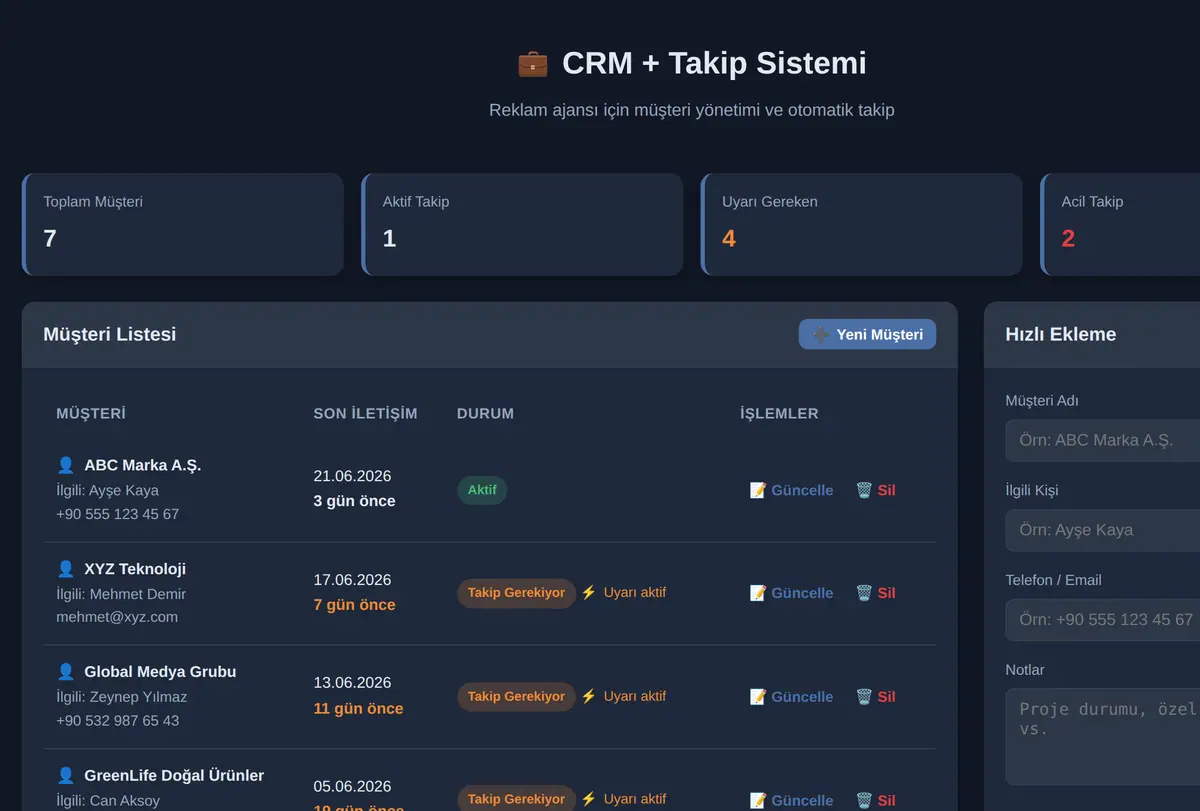The height and width of the screenshot is (811, 1200).
Task: Click Takip Gerekiyor badge for Global Medya Grubu
Action: 516,697
